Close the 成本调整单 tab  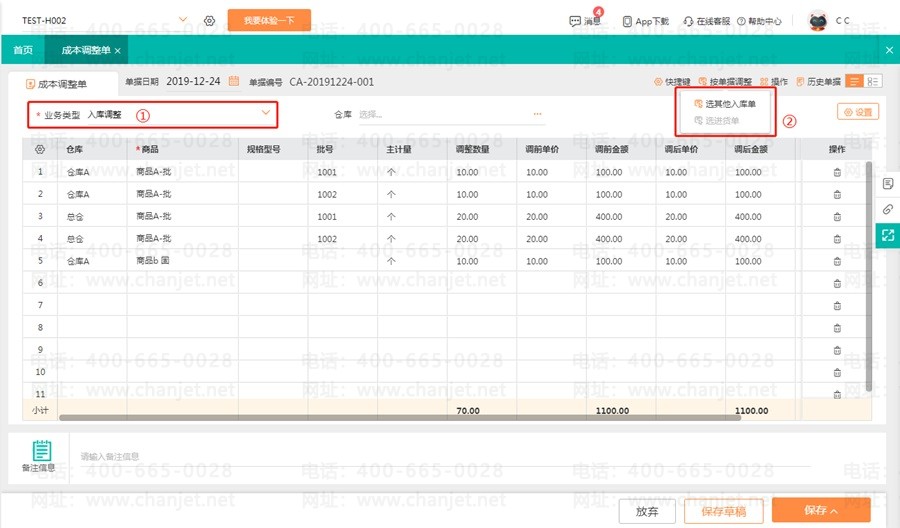118,51
